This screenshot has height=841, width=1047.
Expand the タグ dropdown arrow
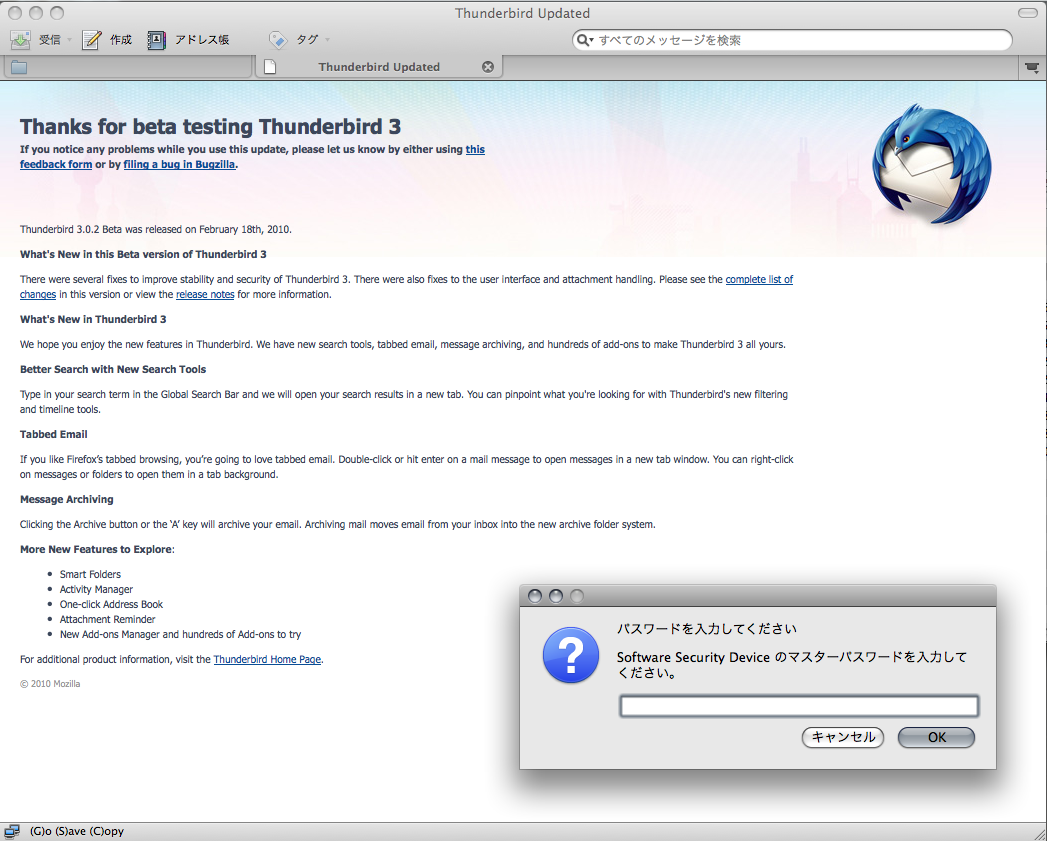click(327, 40)
